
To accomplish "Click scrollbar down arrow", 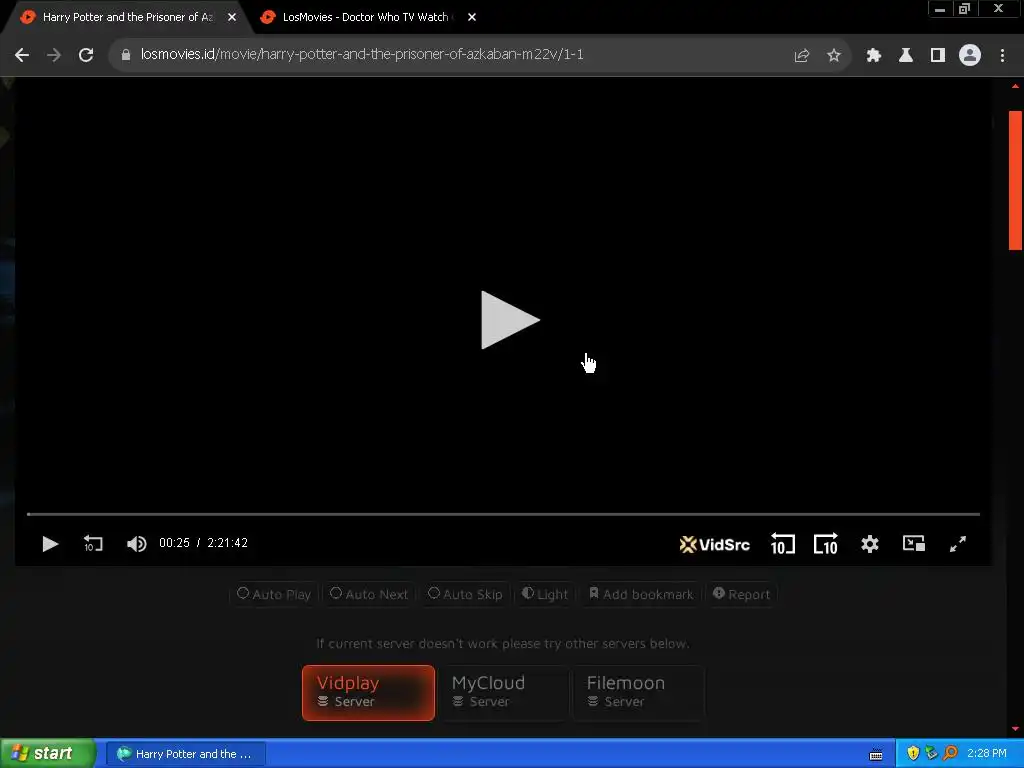I will click(1015, 728).
